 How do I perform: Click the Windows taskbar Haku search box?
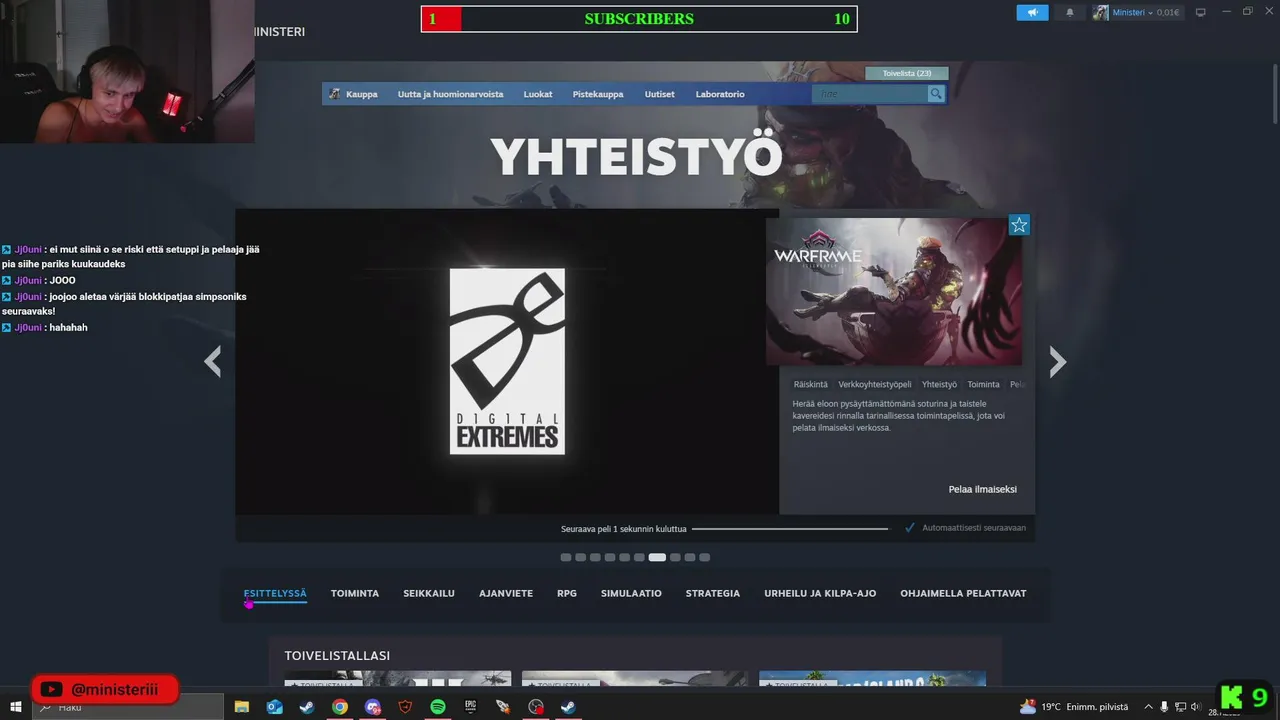(x=128, y=707)
